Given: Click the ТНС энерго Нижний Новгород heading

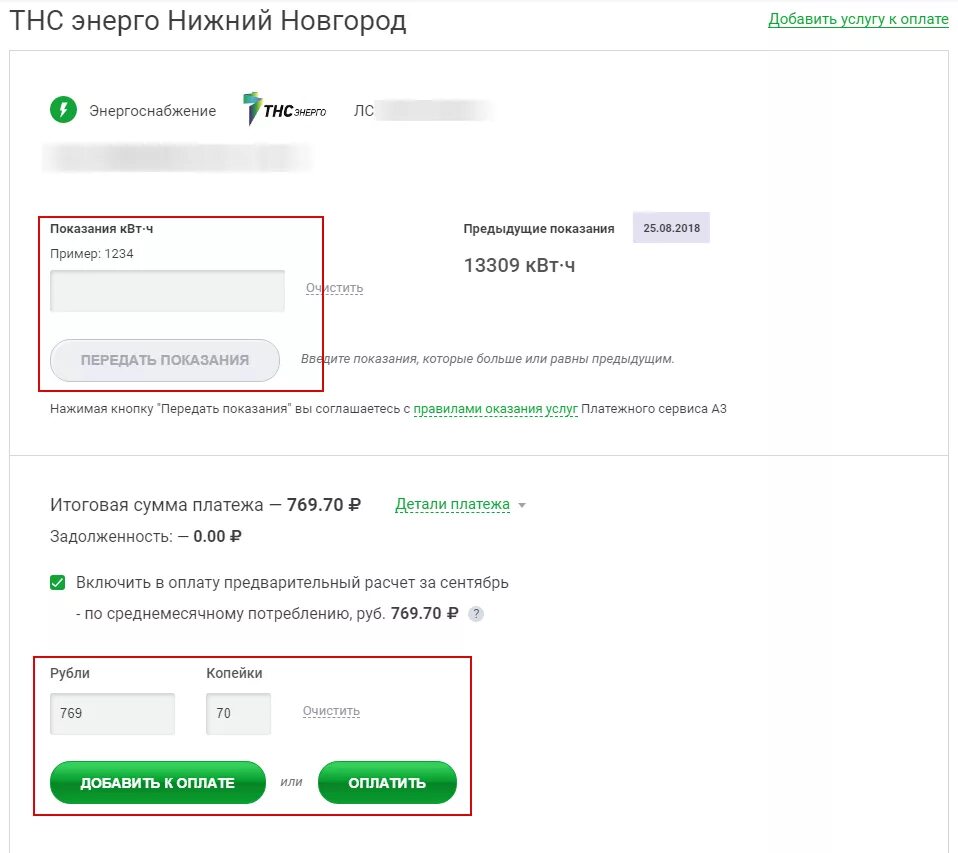Looking at the screenshot, I should [x=208, y=21].
